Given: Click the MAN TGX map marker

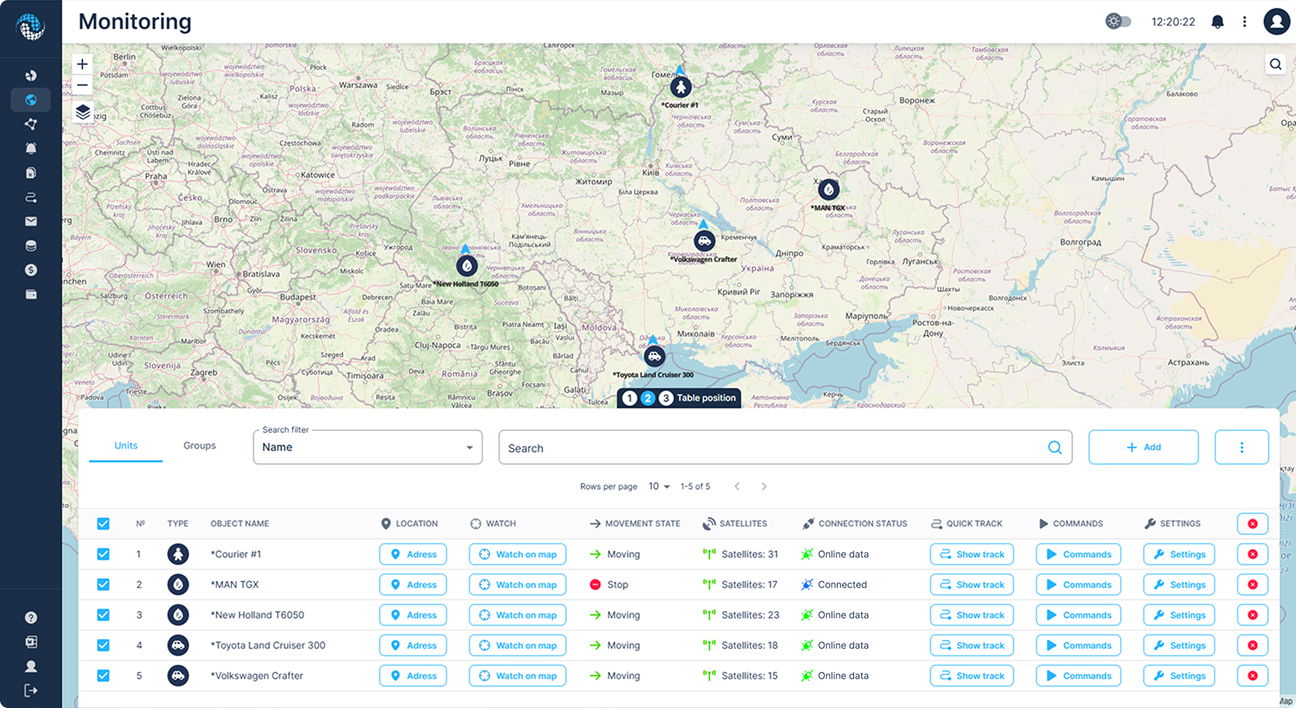Looking at the screenshot, I should click(828, 189).
